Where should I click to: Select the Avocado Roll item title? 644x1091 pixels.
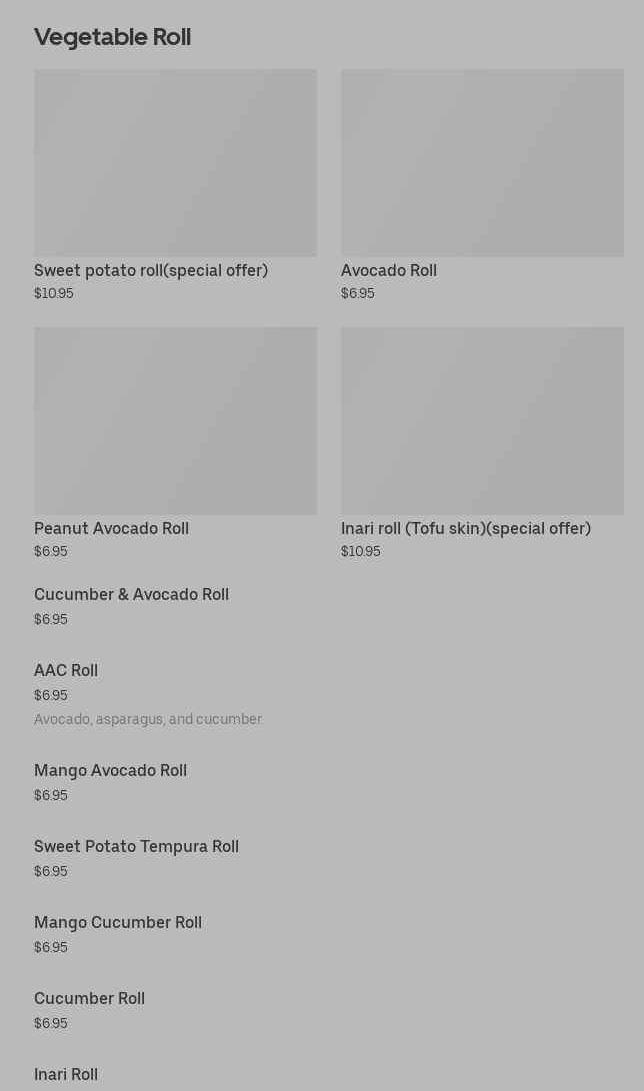coord(389,271)
